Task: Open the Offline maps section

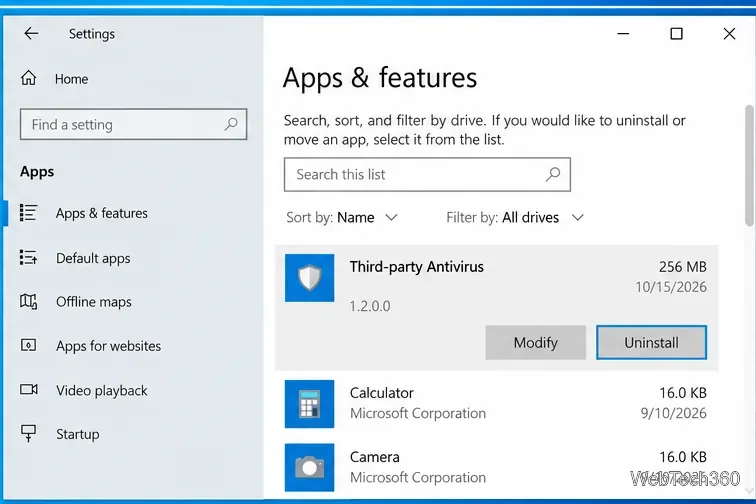Action: click(x=94, y=302)
